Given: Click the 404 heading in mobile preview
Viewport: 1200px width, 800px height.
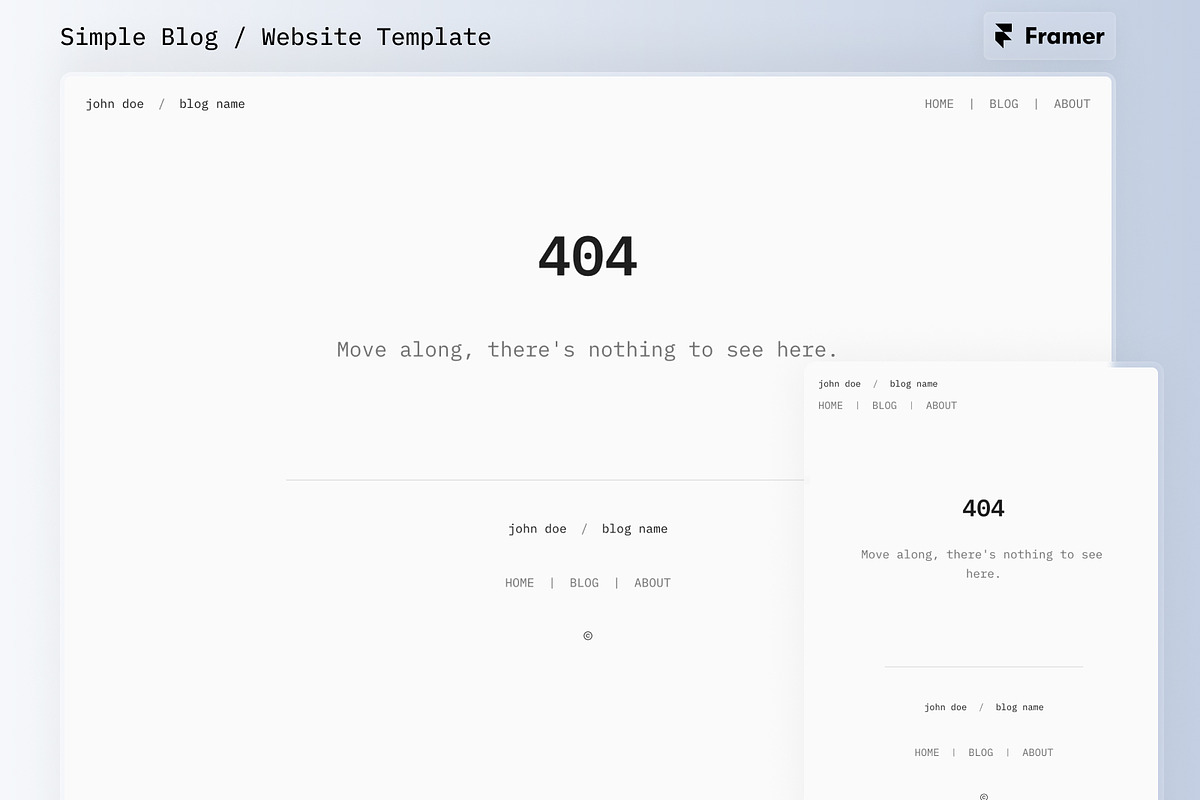Looking at the screenshot, I should point(983,508).
